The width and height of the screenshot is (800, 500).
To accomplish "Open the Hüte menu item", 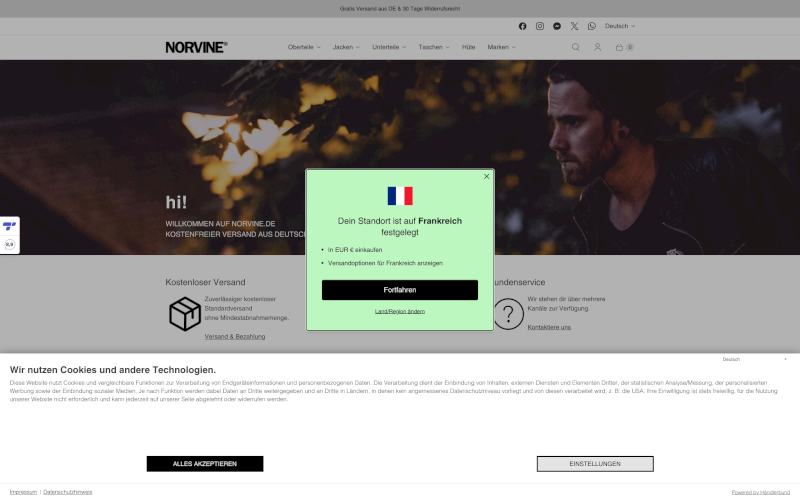I will [x=468, y=47].
